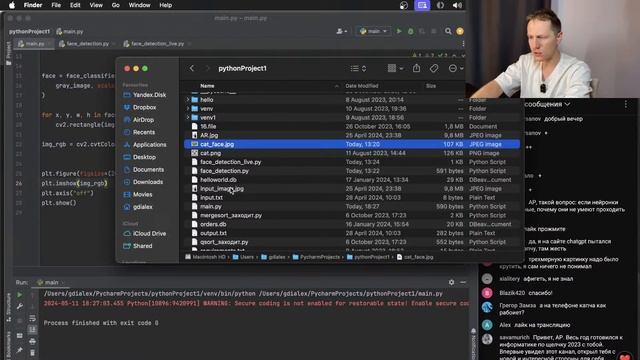This screenshot has height=360, width=640.
Task: Sort Finder list by Size column
Action: 431,86
